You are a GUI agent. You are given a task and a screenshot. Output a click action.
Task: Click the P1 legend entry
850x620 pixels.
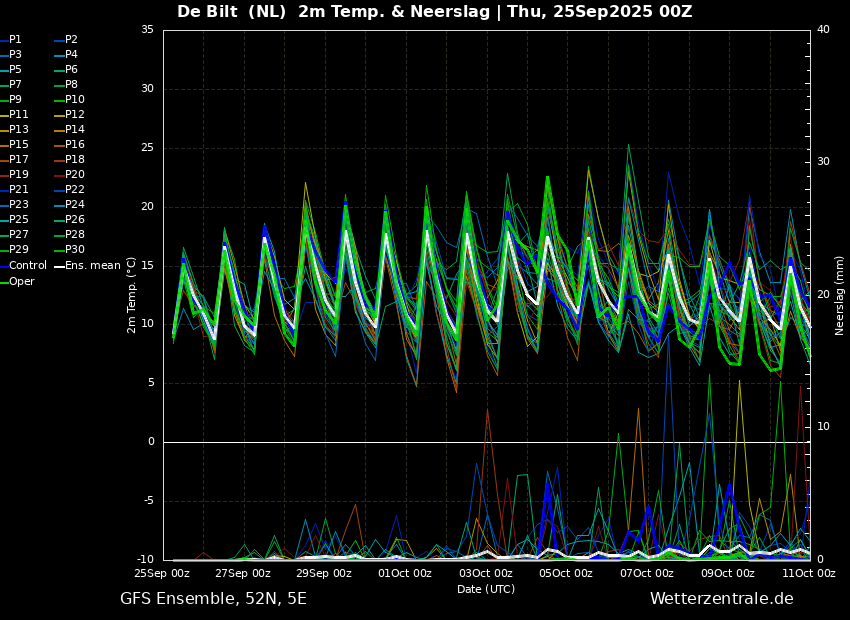tap(11, 40)
